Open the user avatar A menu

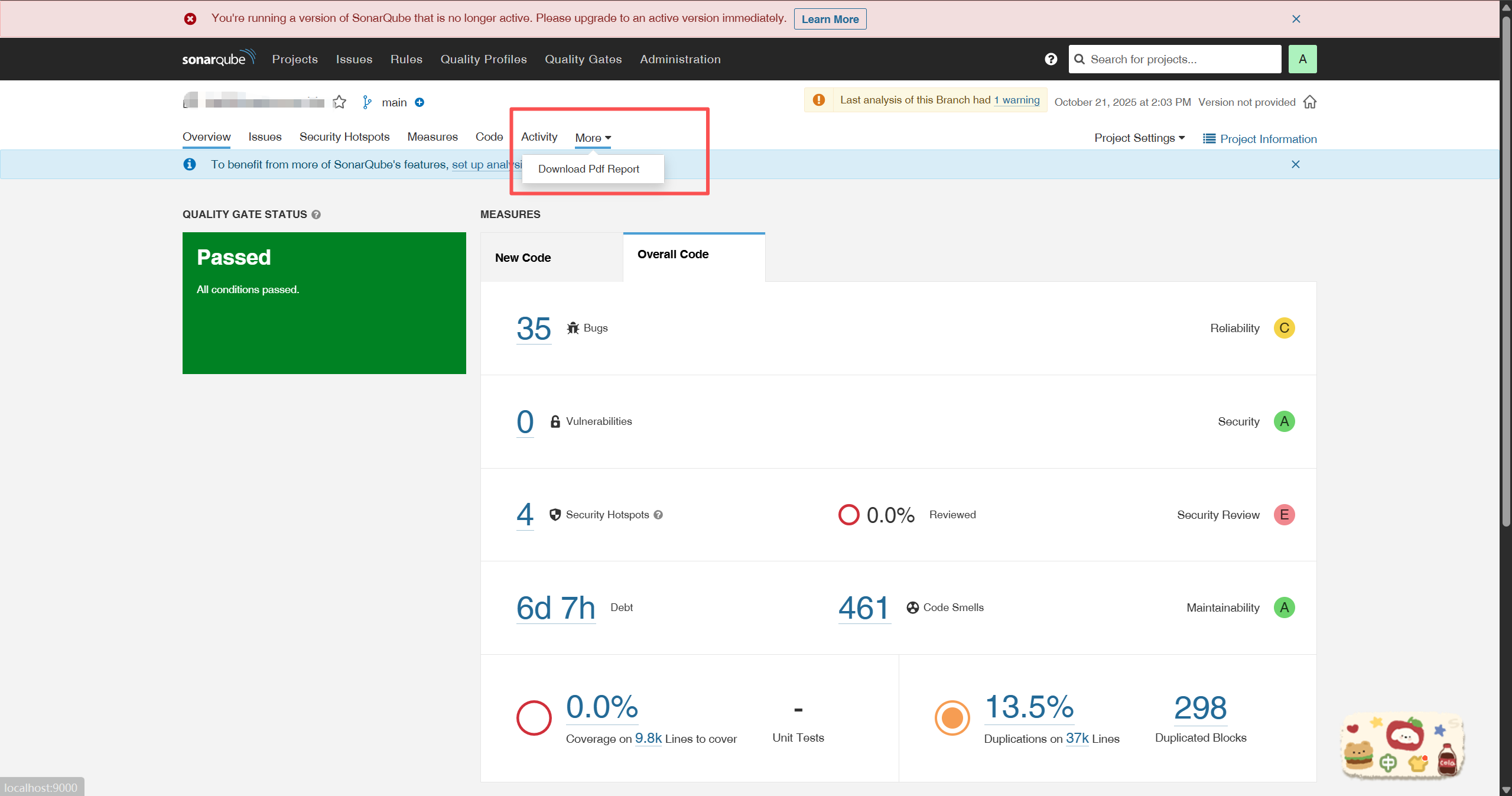tap(1302, 59)
